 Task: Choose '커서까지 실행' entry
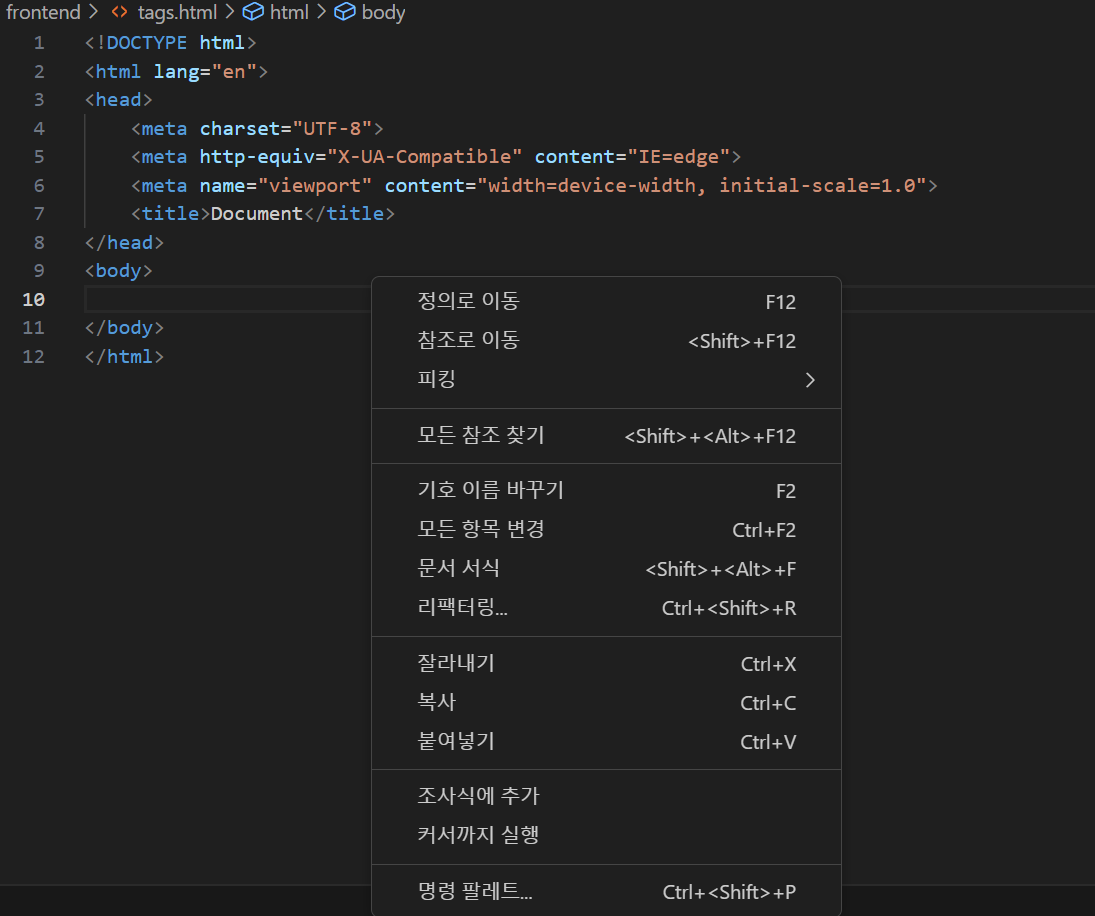pyautogui.click(x=606, y=836)
